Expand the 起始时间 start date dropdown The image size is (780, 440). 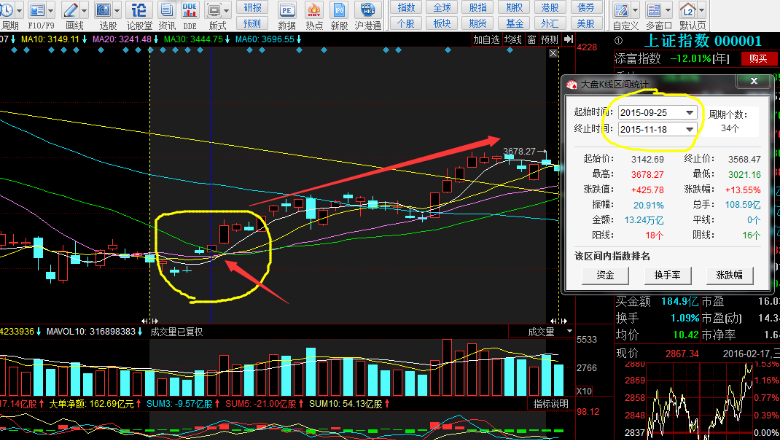(x=689, y=111)
